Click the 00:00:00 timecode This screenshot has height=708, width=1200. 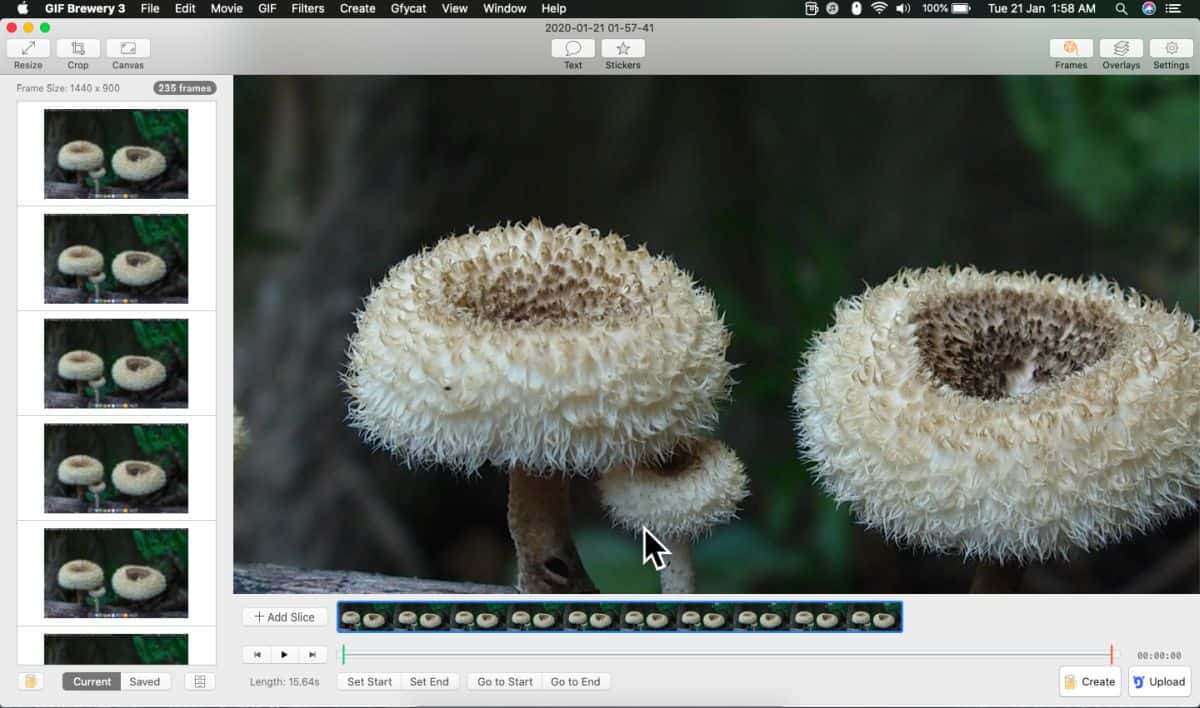point(1159,656)
